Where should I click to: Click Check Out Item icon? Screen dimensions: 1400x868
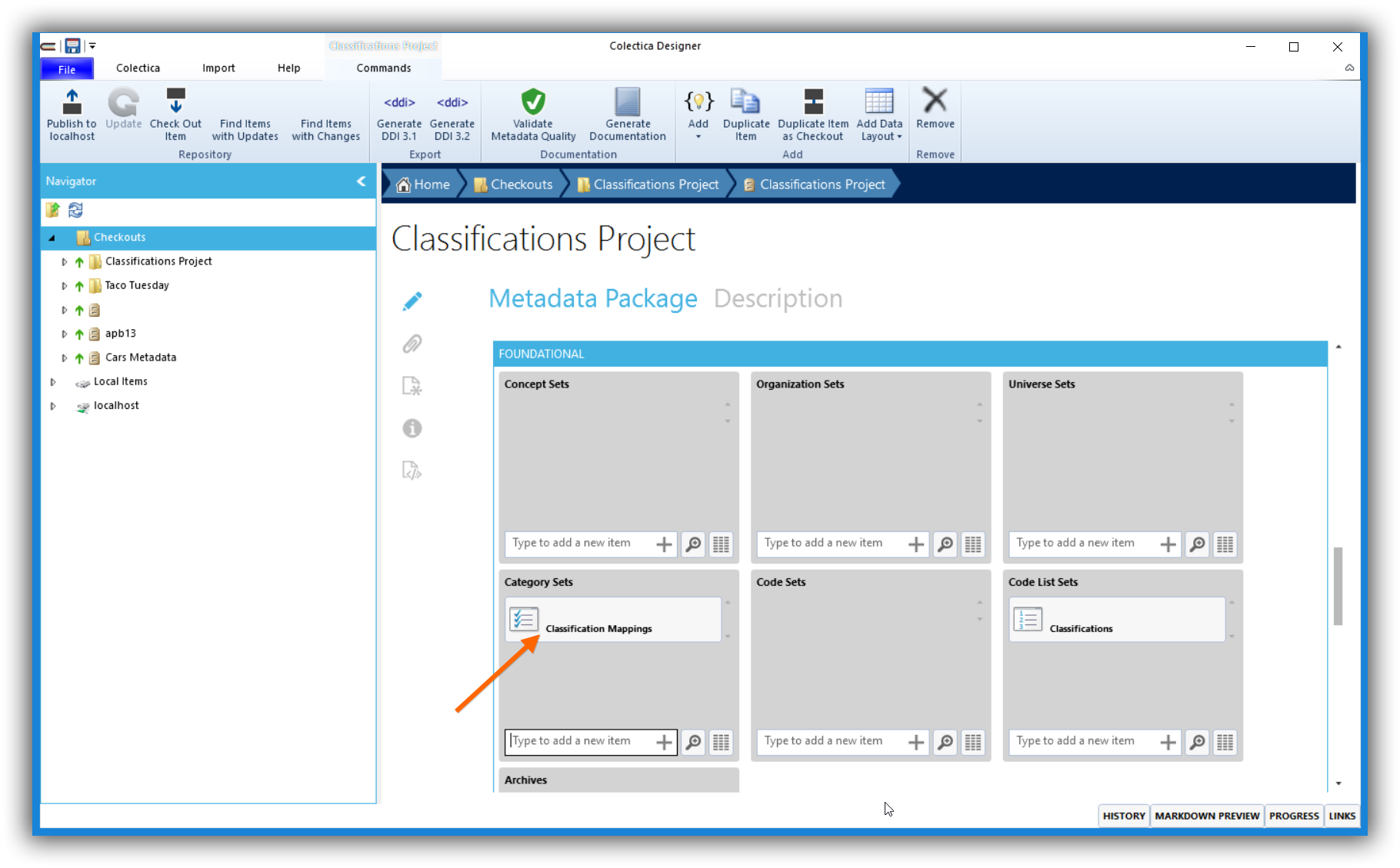(x=175, y=101)
